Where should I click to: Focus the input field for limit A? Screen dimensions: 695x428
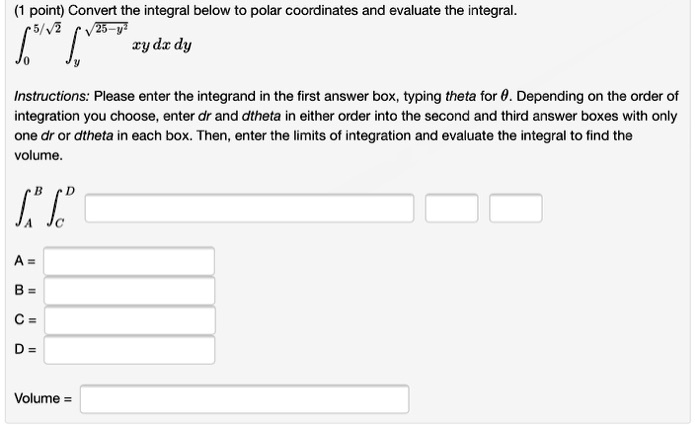[129, 261]
